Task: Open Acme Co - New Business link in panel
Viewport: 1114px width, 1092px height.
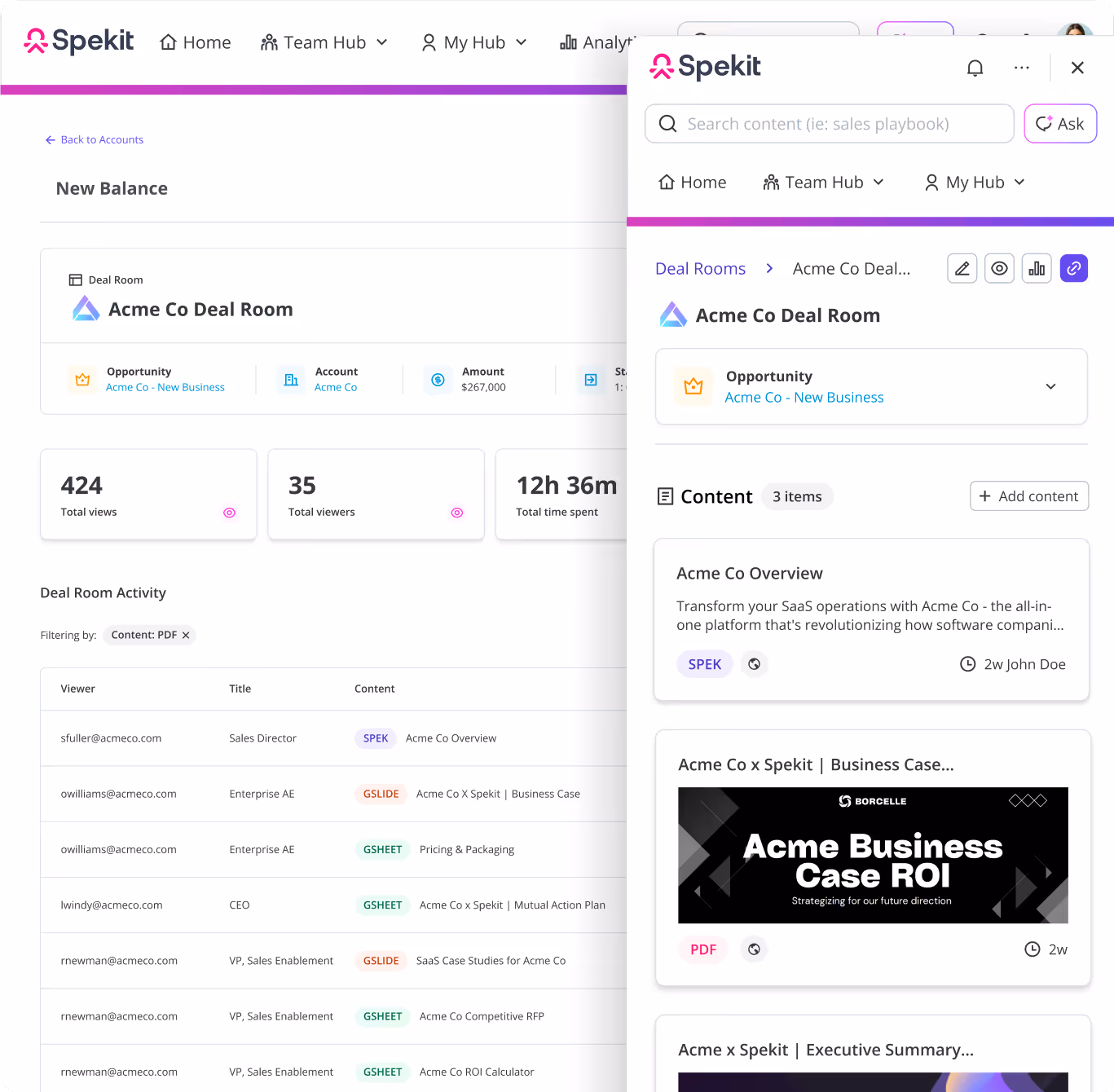Action: click(x=804, y=398)
